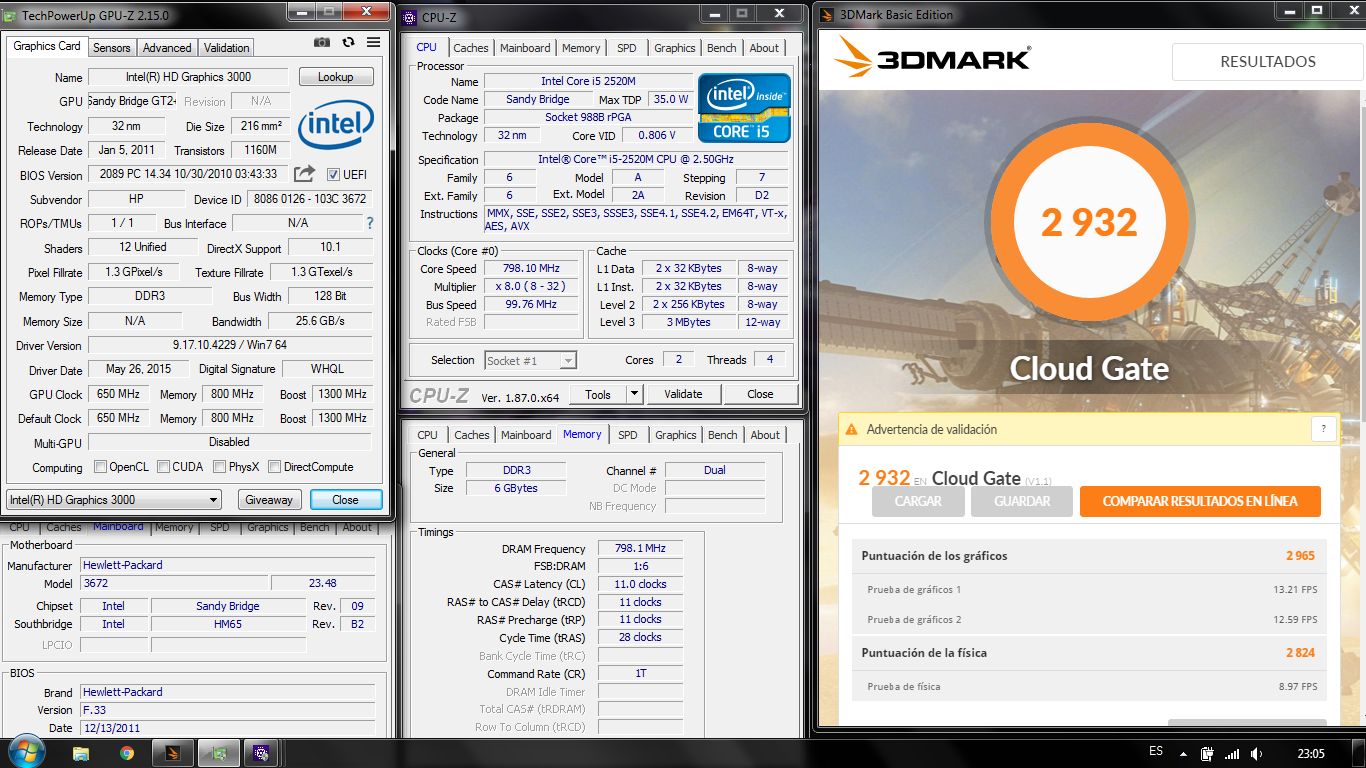
Task: Open Caches tab in the top CPU-Z window
Action: [x=471, y=48]
